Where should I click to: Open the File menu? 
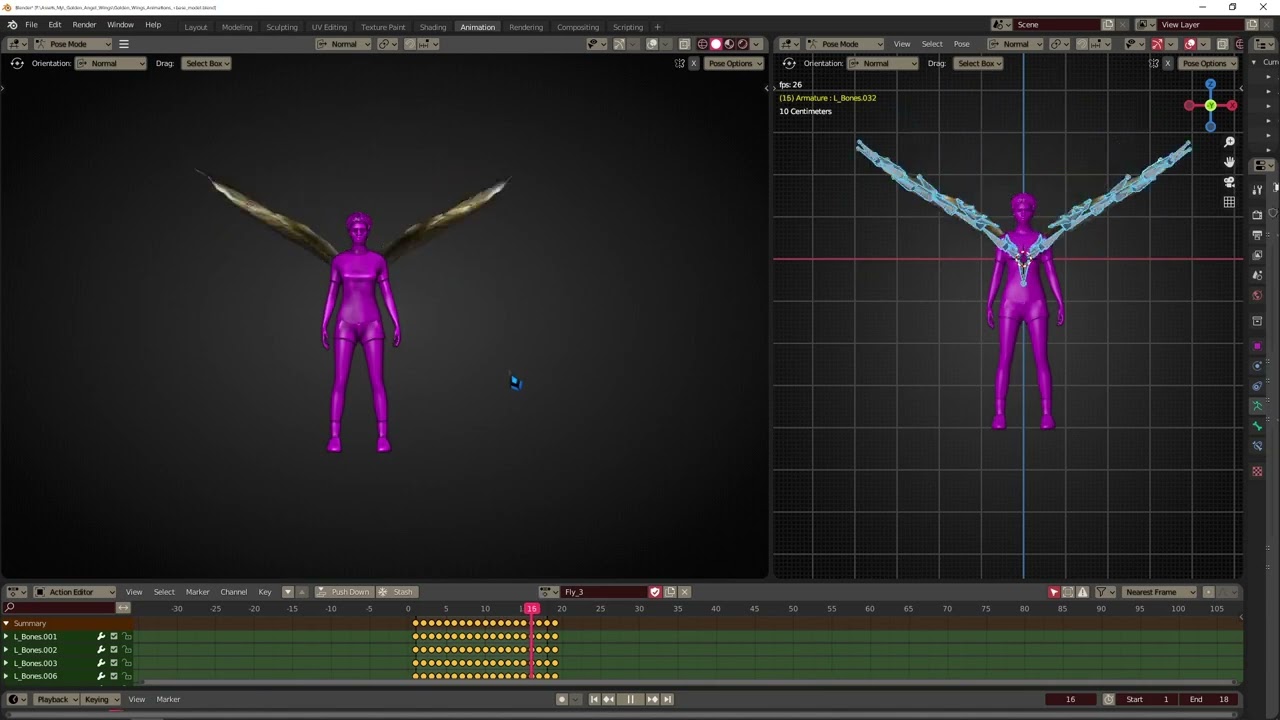31,24
